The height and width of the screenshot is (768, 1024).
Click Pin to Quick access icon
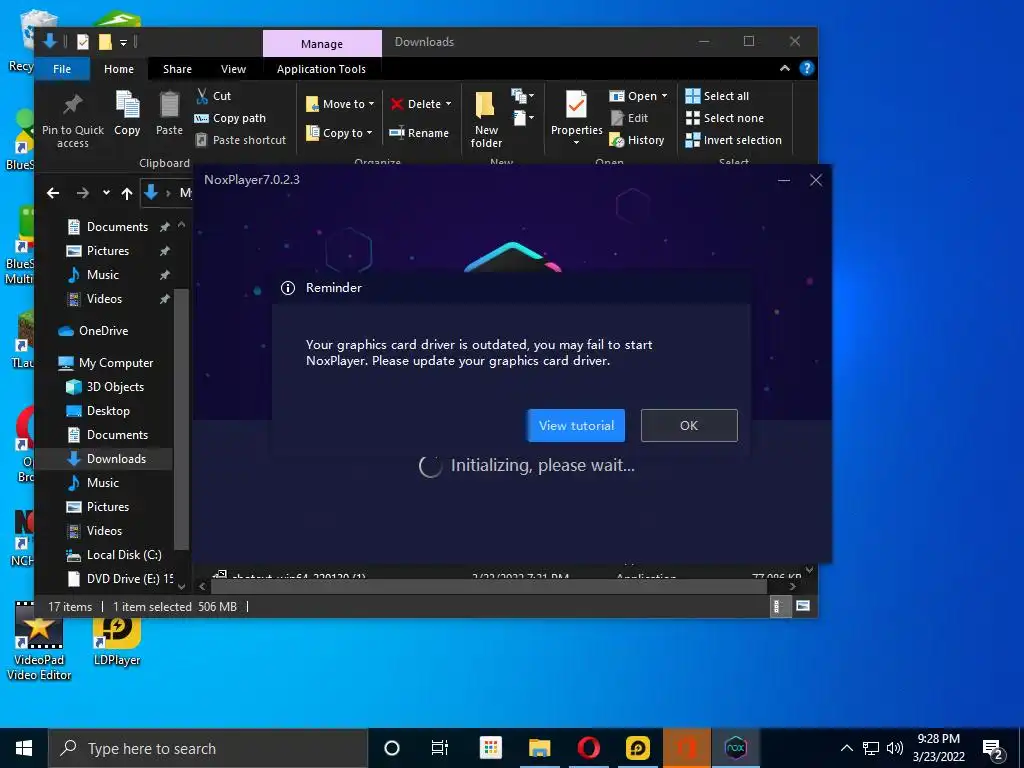tap(72, 105)
